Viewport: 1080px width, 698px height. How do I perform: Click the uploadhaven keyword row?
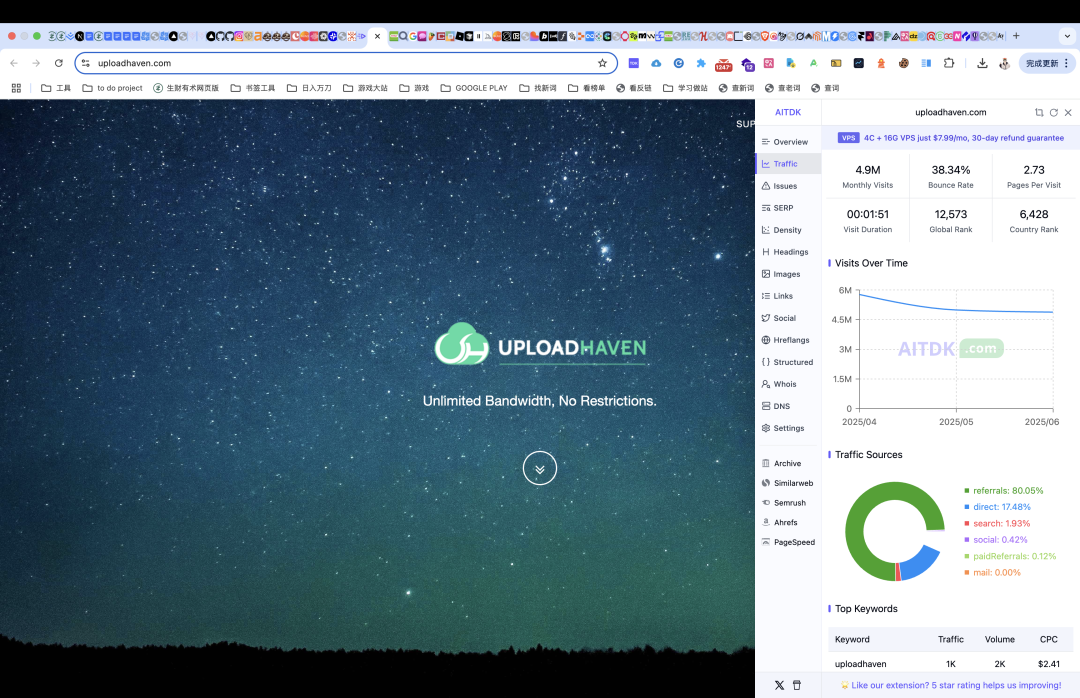951,664
